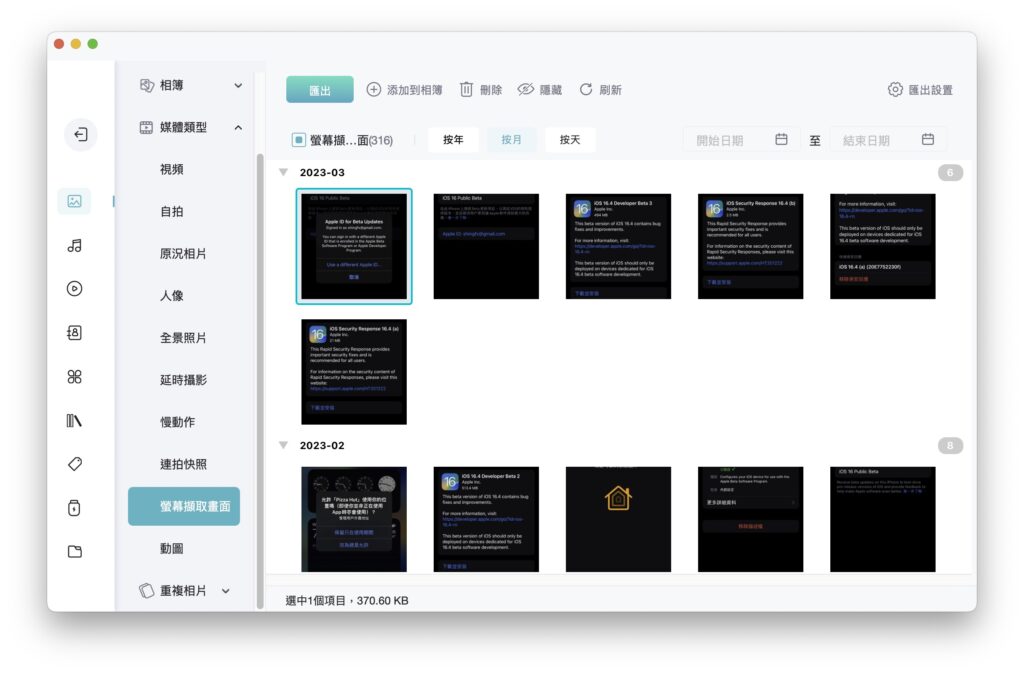Select the iOS 16.4 Developer Beta 3 thumbnail
The height and width of the screenshot is (674, 1024).
click(x=618, y=246)
